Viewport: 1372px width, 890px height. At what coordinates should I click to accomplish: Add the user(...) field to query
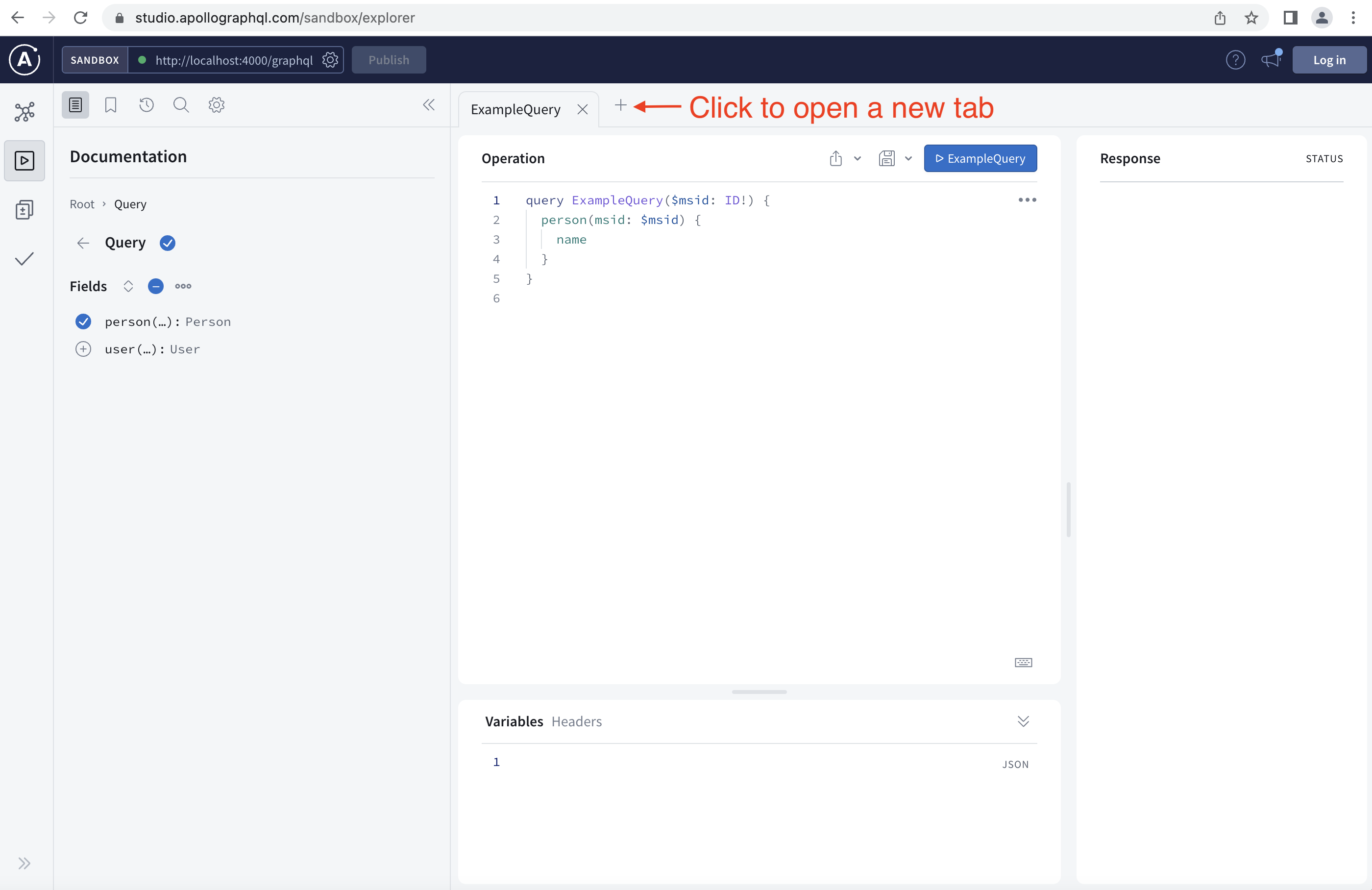84,349
